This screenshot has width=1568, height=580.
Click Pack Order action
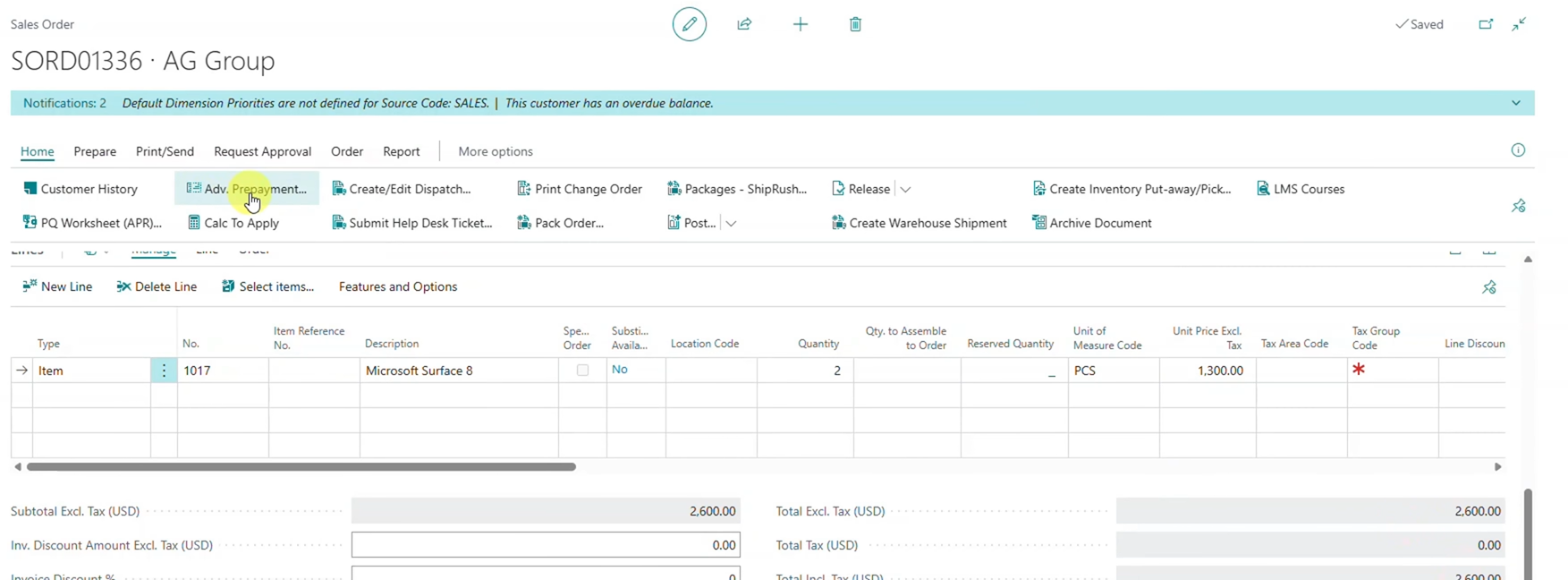[560, 223]
